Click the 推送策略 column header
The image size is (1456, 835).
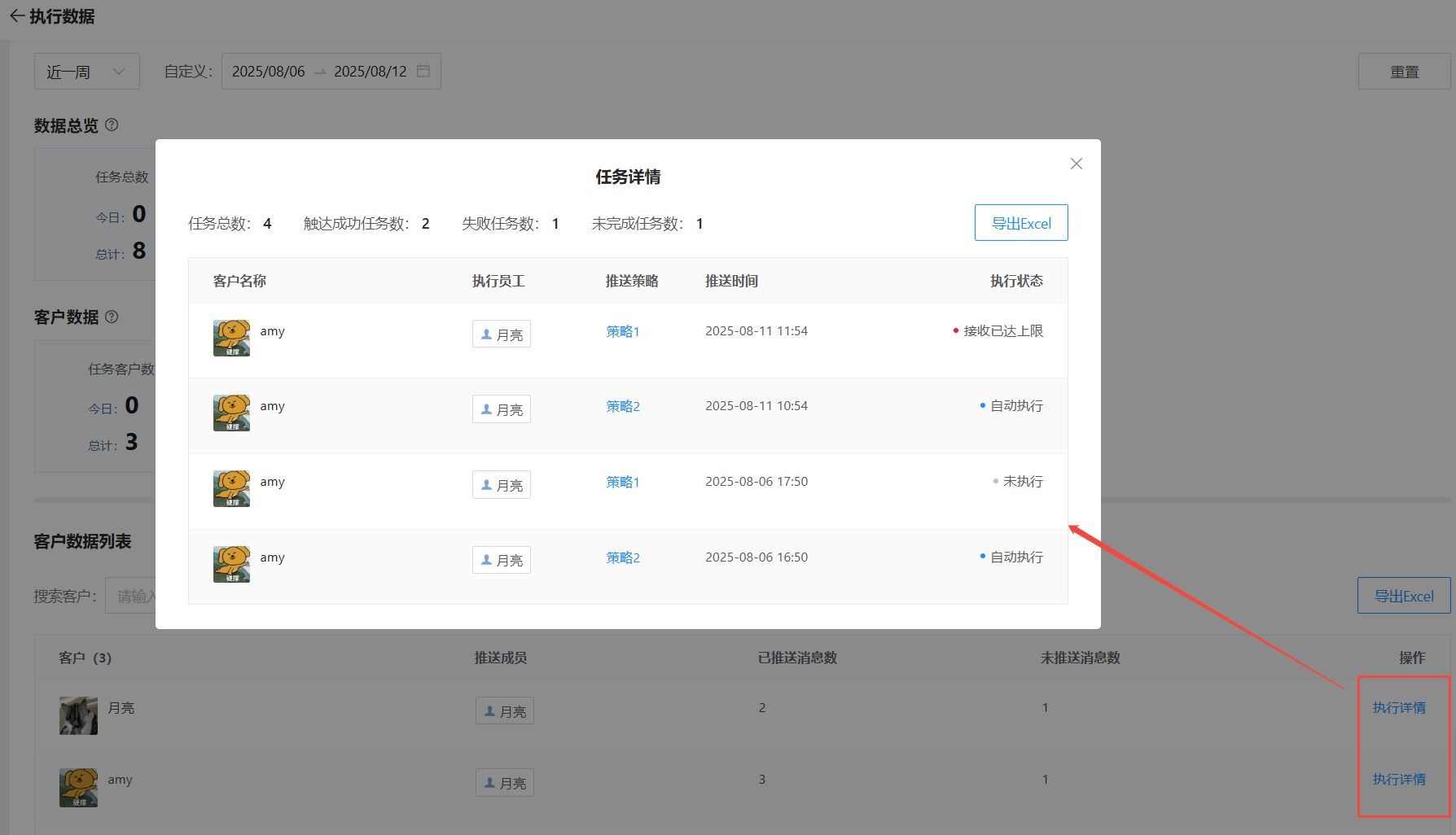[x=632, y=281]
